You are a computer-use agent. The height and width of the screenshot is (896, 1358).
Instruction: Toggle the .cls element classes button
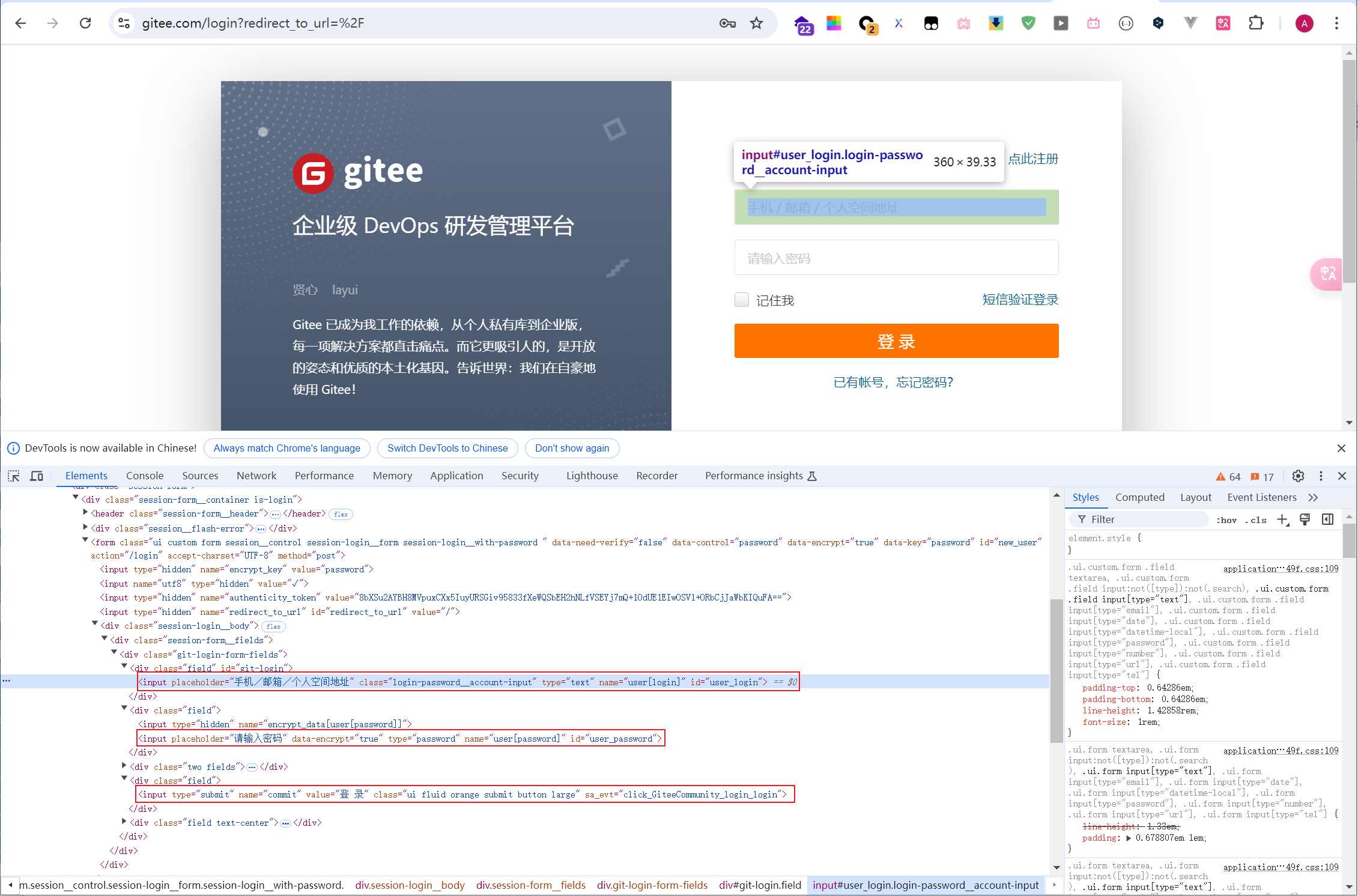pyautogui.click(x=1256, y=520)
